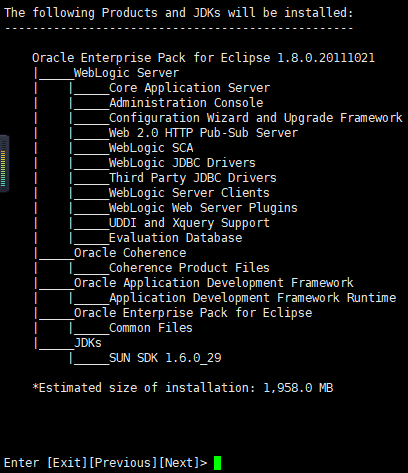Select the 'WebLogic JDBC Drivers' row

click(182, 163)
